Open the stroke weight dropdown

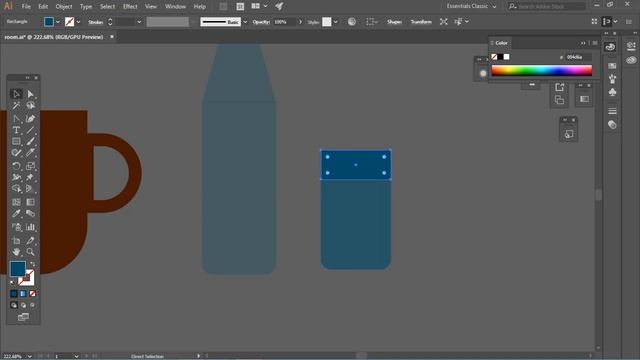[x=139, y=22]
